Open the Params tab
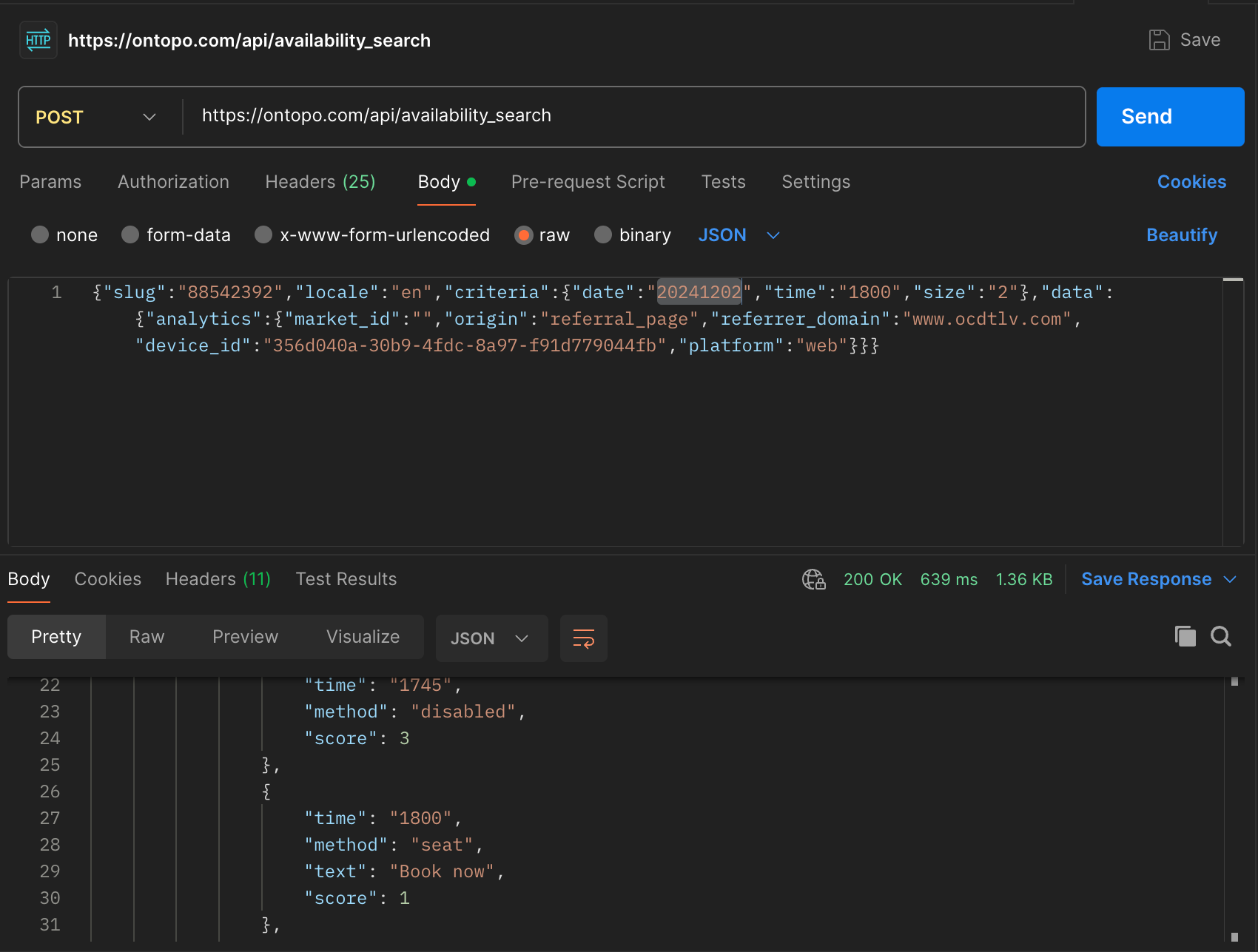This screenshot has width=1258, height=952. (50, 182)
